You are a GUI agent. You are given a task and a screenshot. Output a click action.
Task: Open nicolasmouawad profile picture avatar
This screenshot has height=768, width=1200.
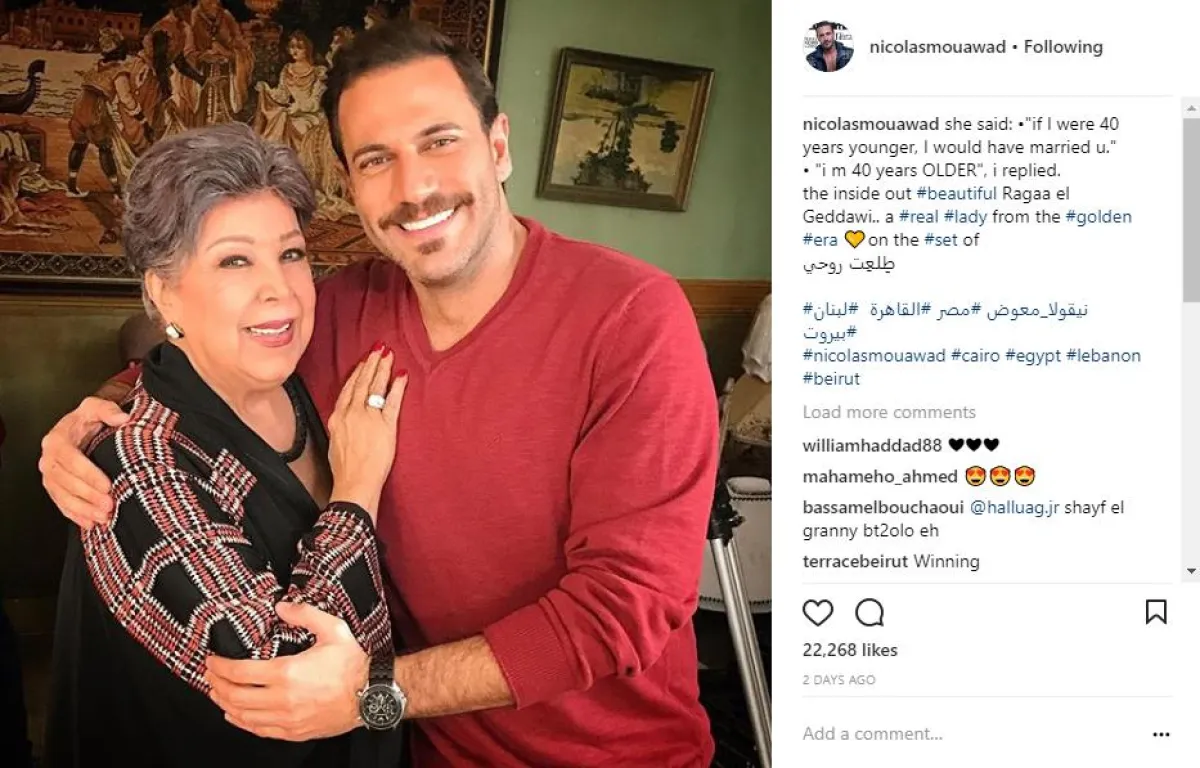(x=829, y=47)
